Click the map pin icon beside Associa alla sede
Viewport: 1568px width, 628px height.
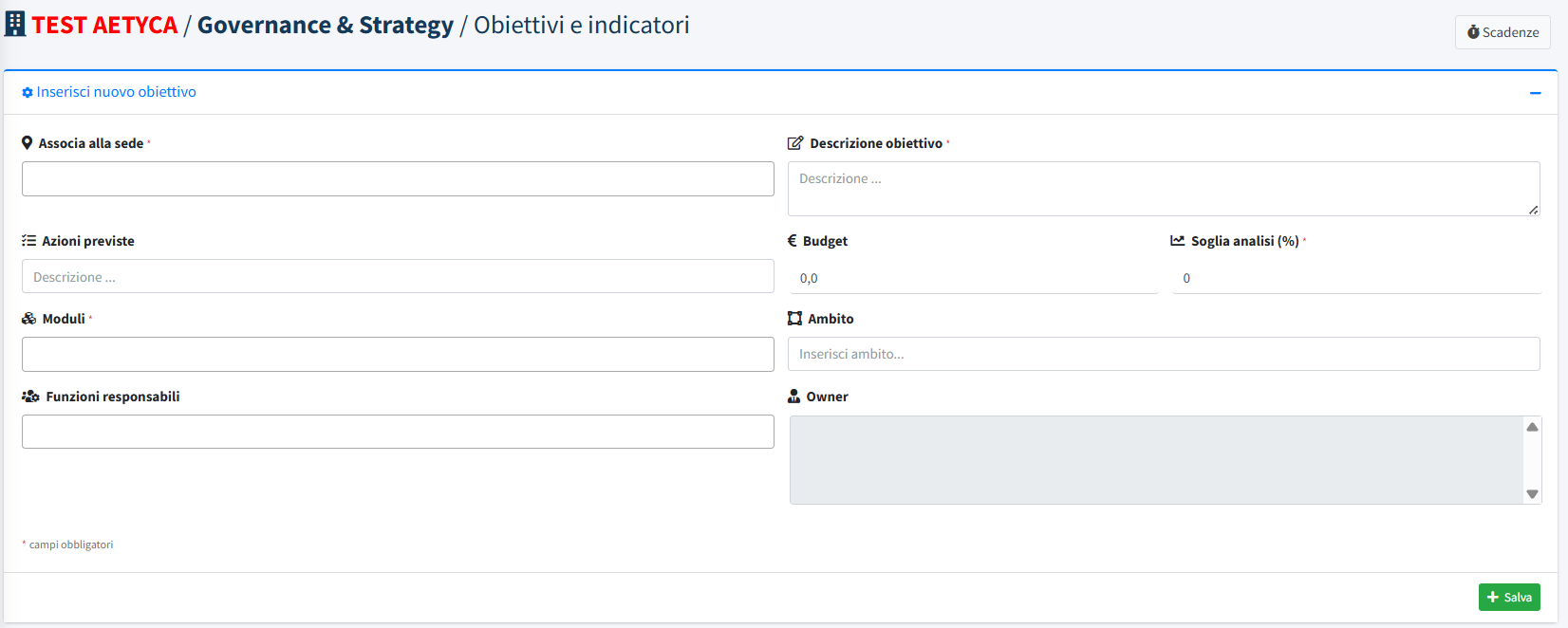(x=28, y=143)
